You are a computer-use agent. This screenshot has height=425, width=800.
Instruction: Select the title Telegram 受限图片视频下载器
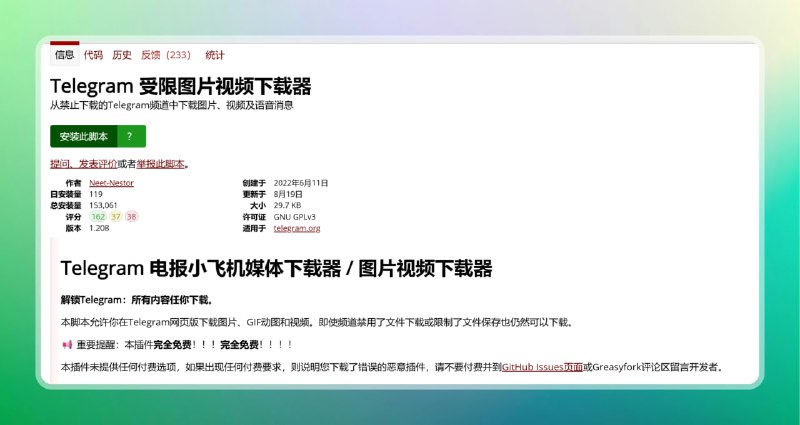(181, 86)
